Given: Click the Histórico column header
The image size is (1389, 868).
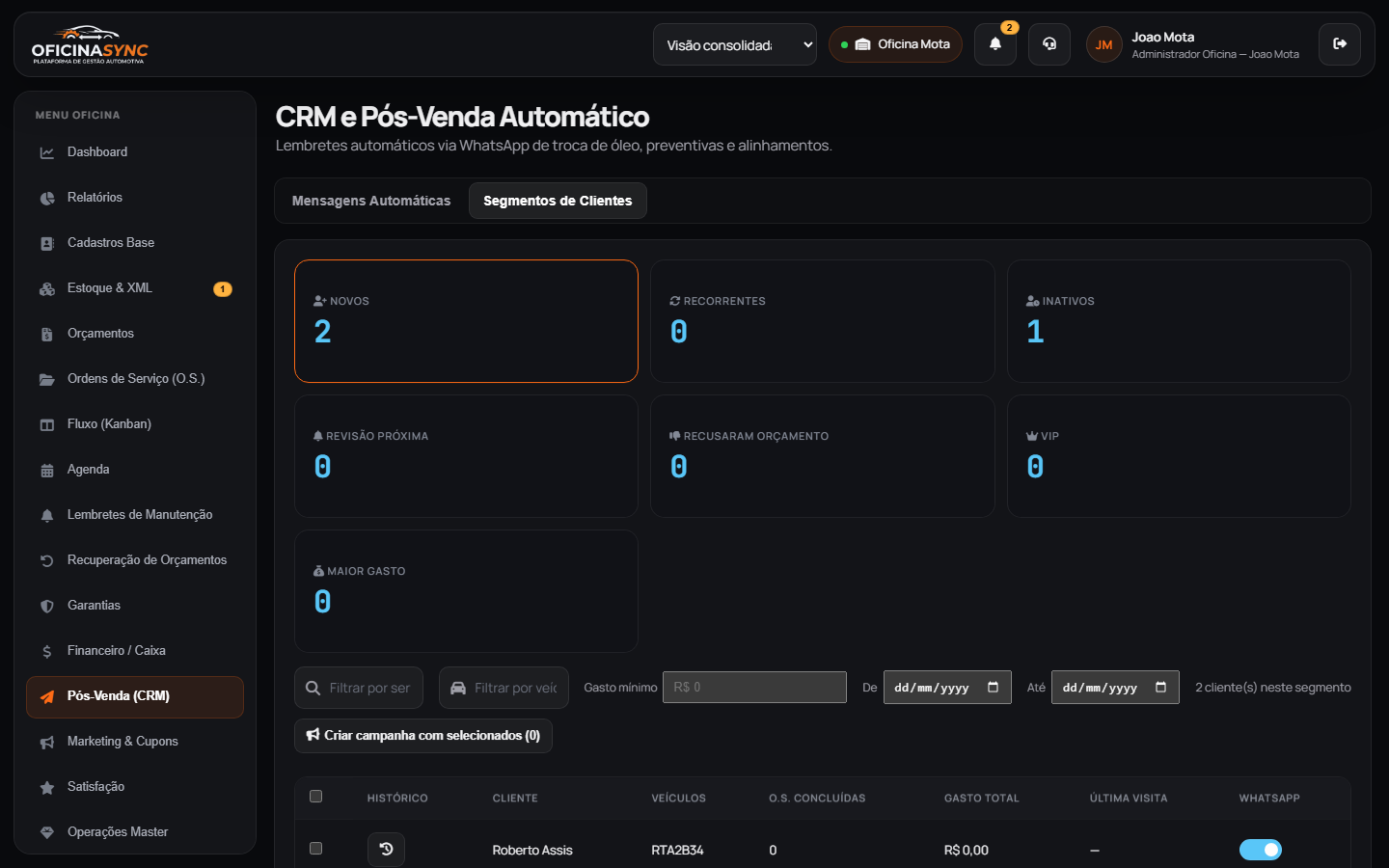Looking at the screenshot, I should pos(397,798).
